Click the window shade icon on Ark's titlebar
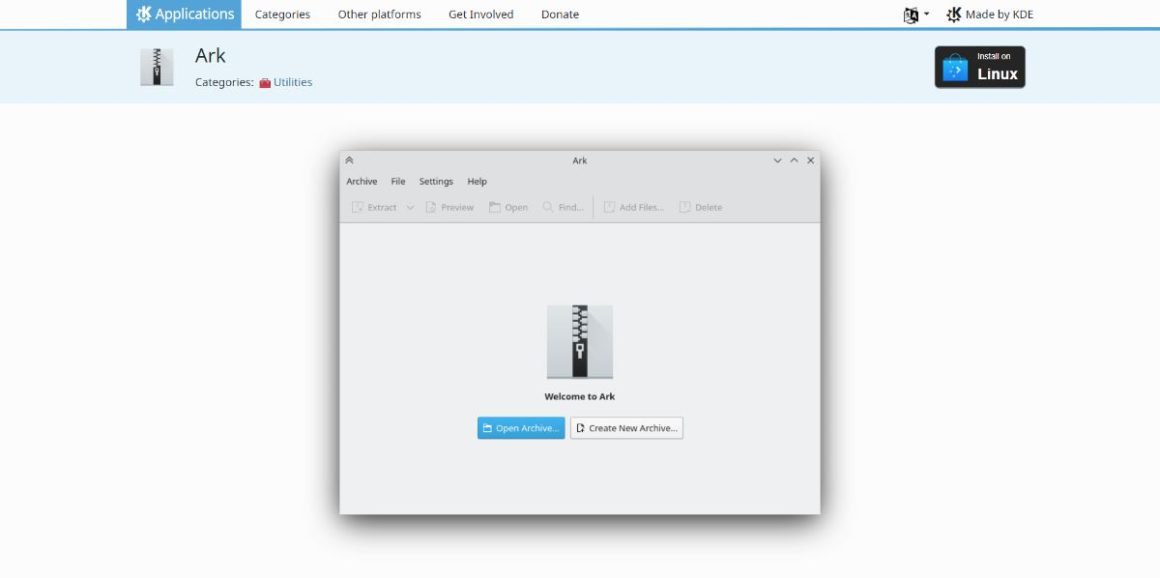 pyautogui.click(x=349, y=159)
